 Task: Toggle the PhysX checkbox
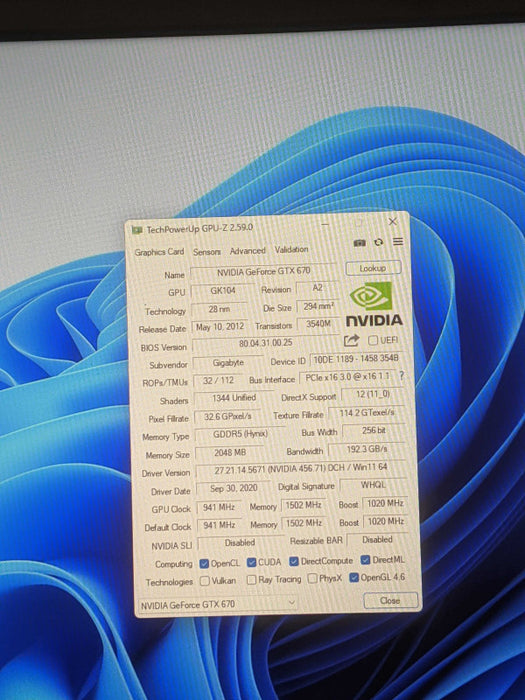(312, 579)
